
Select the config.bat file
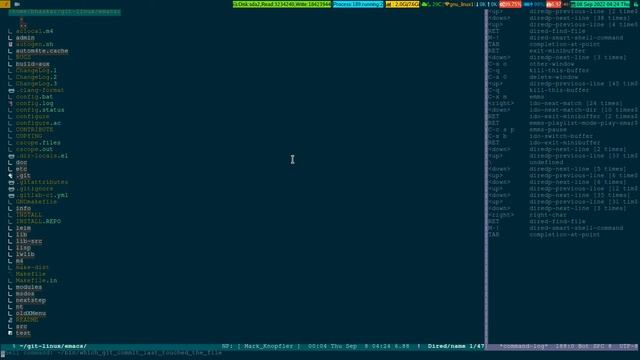click(35, 97)
